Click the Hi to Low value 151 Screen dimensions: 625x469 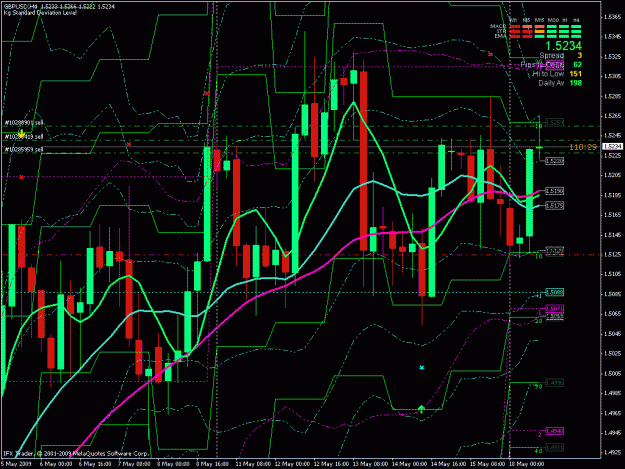[576, 74]
